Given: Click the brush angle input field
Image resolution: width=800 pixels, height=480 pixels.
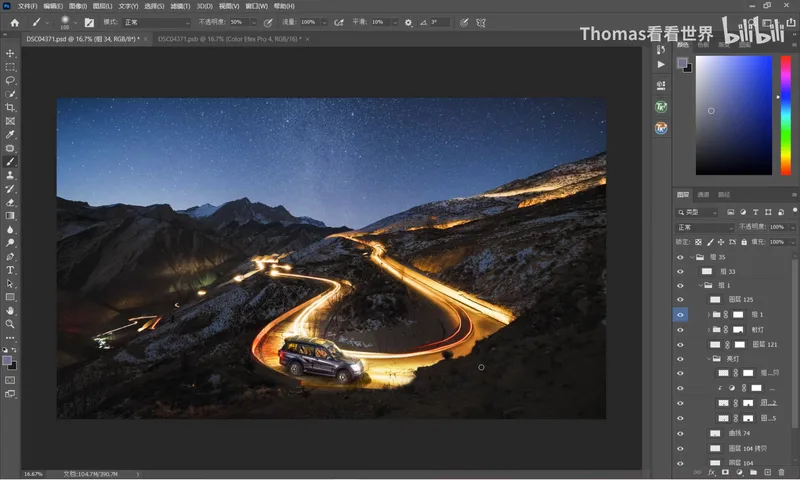Looking at the screenshot, I should coord(440,22).
